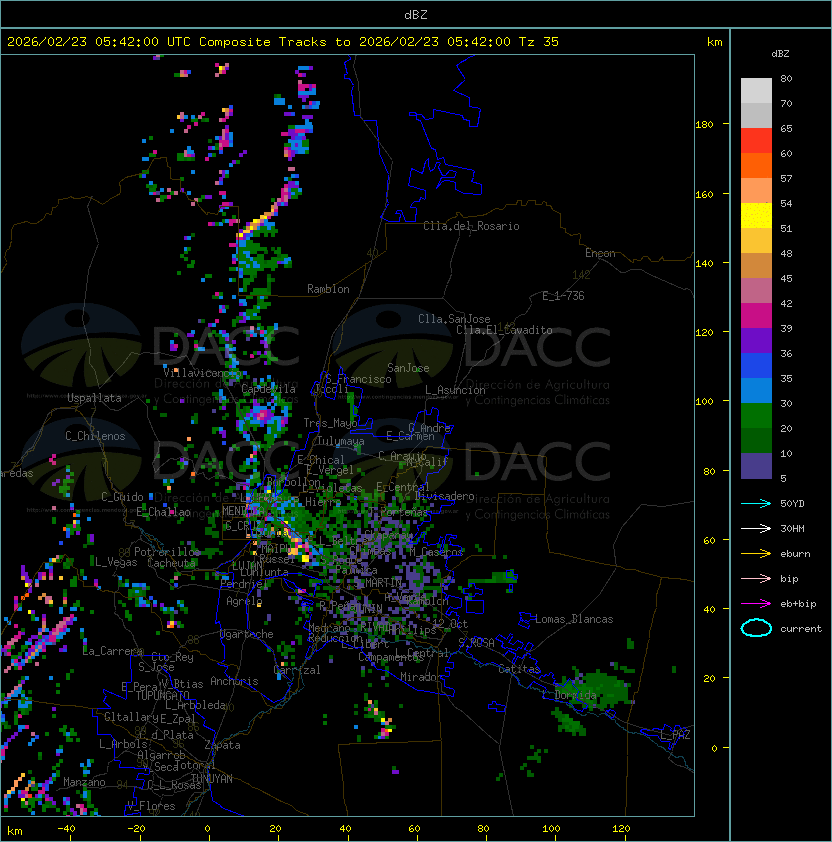The width and height of the screenshot is (832, 842).
Task: Click the 'Lomas_Blancas' place label
Action: [x=574, y=619]
